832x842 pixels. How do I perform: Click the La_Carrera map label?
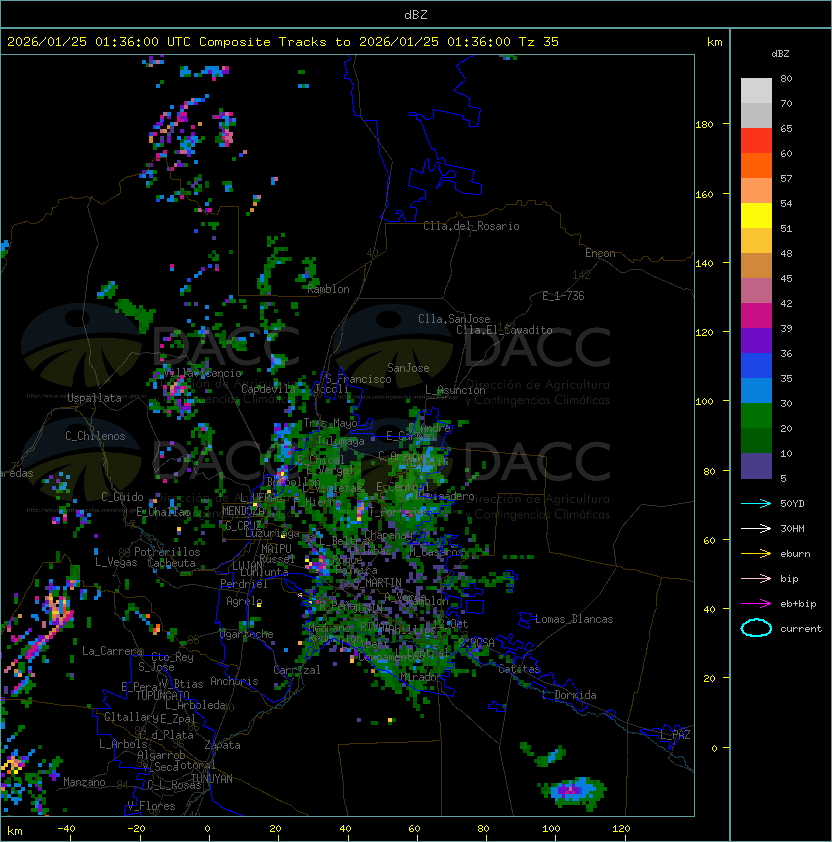tap(113, 651)
